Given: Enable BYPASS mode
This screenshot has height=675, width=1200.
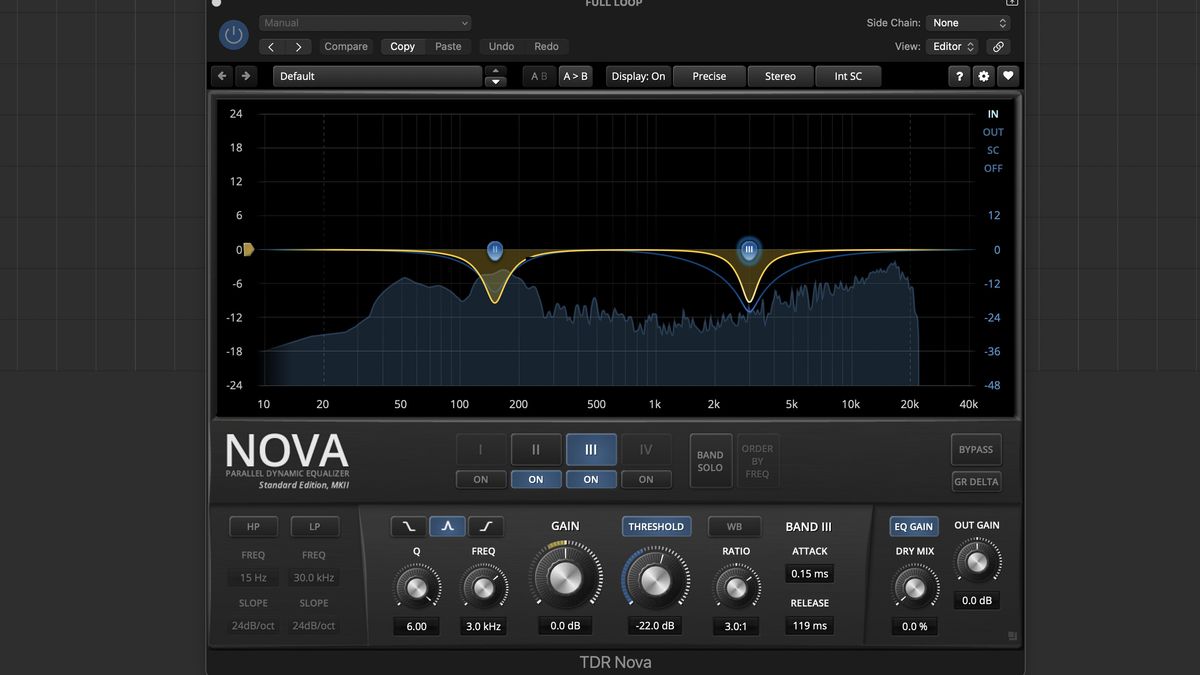Looking at the screenshot, I should 976,449.
